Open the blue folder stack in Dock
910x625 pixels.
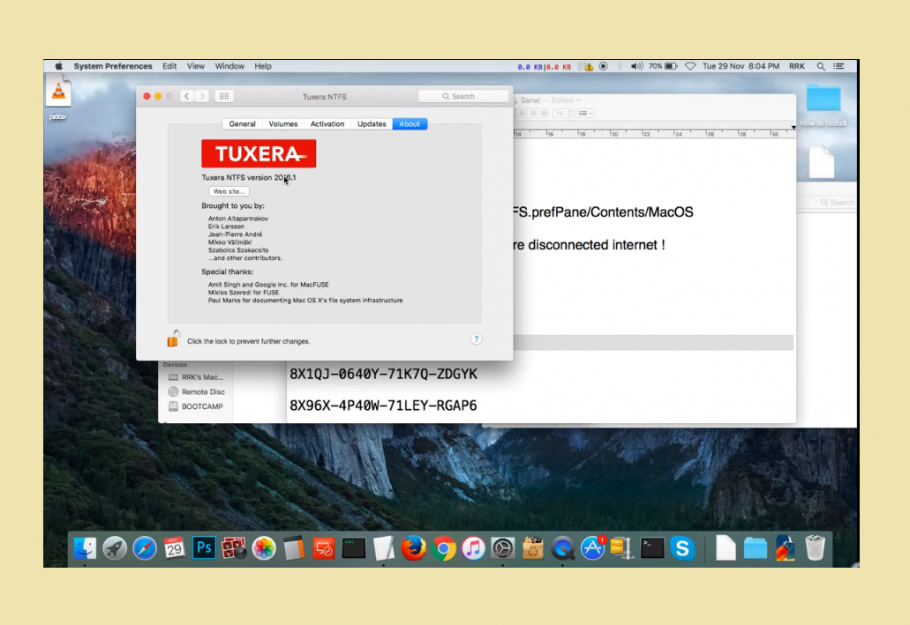coord(755,548)
